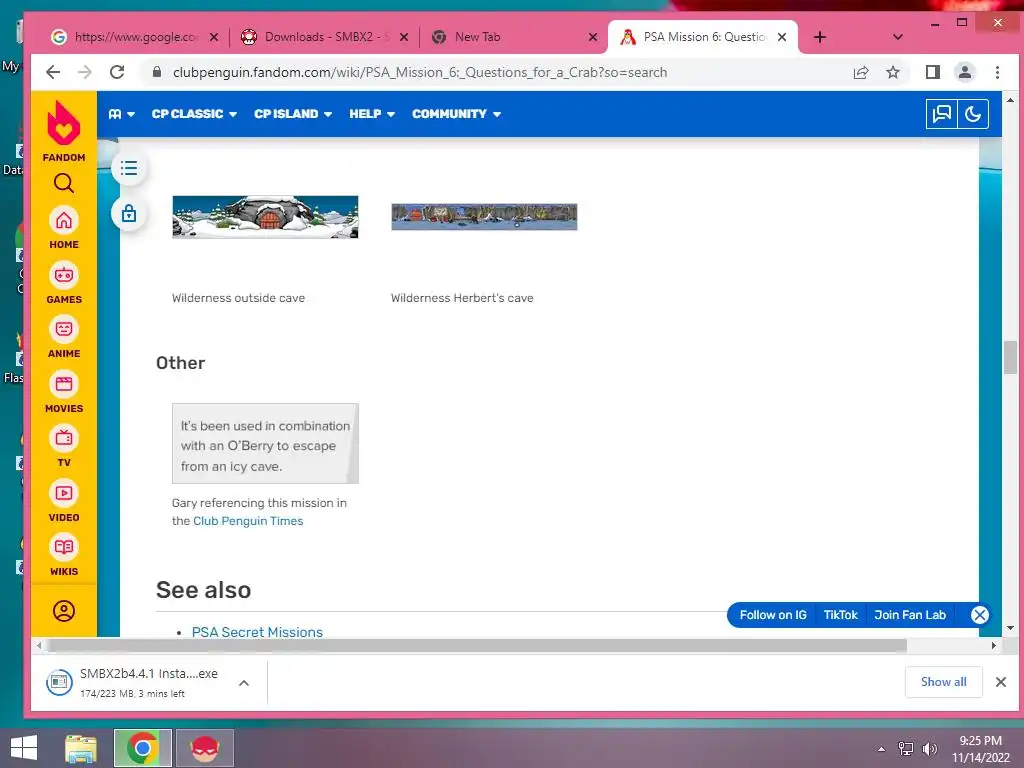Open the PSA Secret Missions link
The image size is (1024, 768).
[x=257, y=632]
